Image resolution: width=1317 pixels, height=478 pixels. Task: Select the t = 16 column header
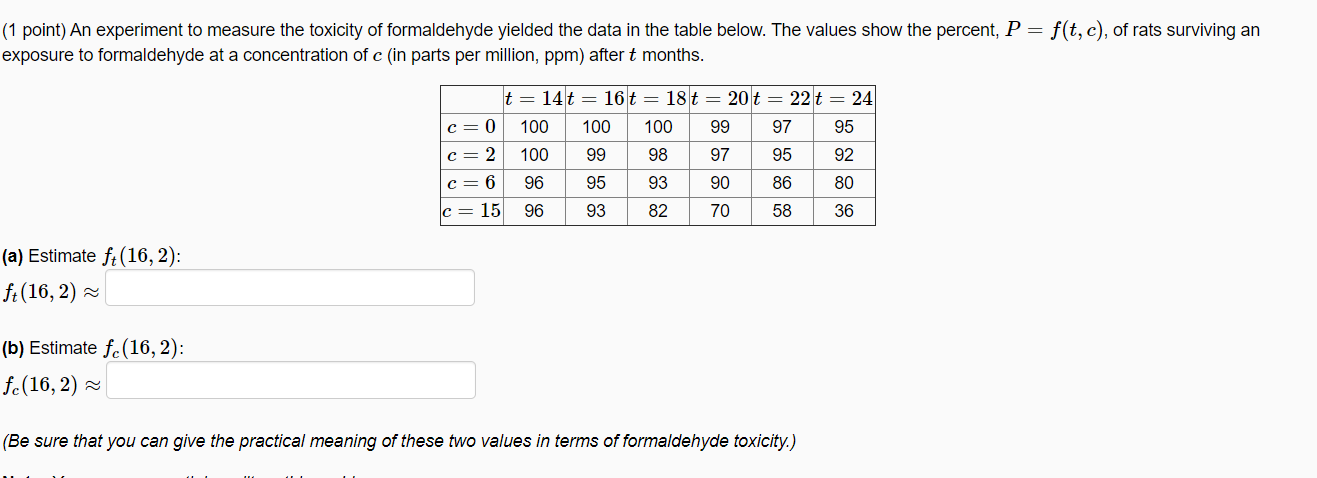[x=597, y=99]
